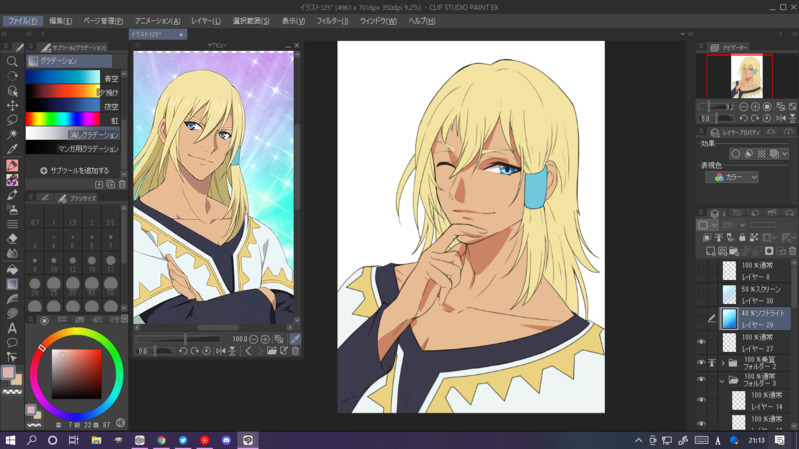Image resolution: width=799 pixels, height=449 pixels.
Task: Adjust the Sub View zoom slider
Action: (178, 339)
